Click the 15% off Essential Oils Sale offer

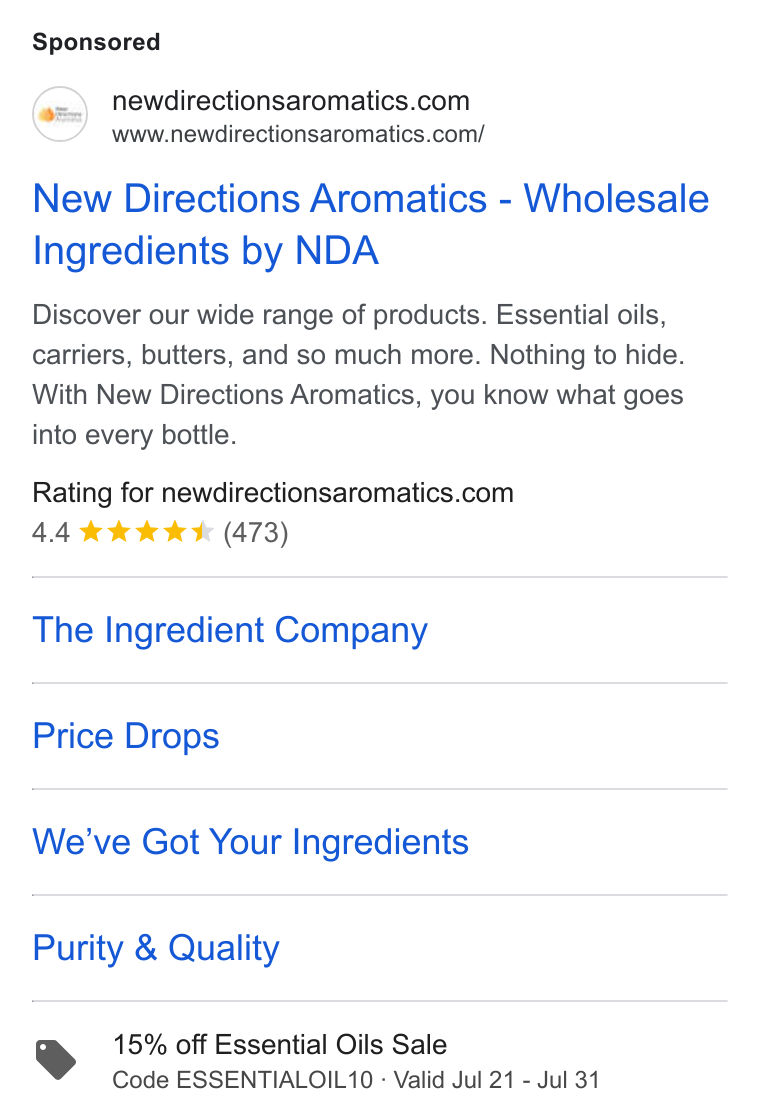coord(280,1045)
